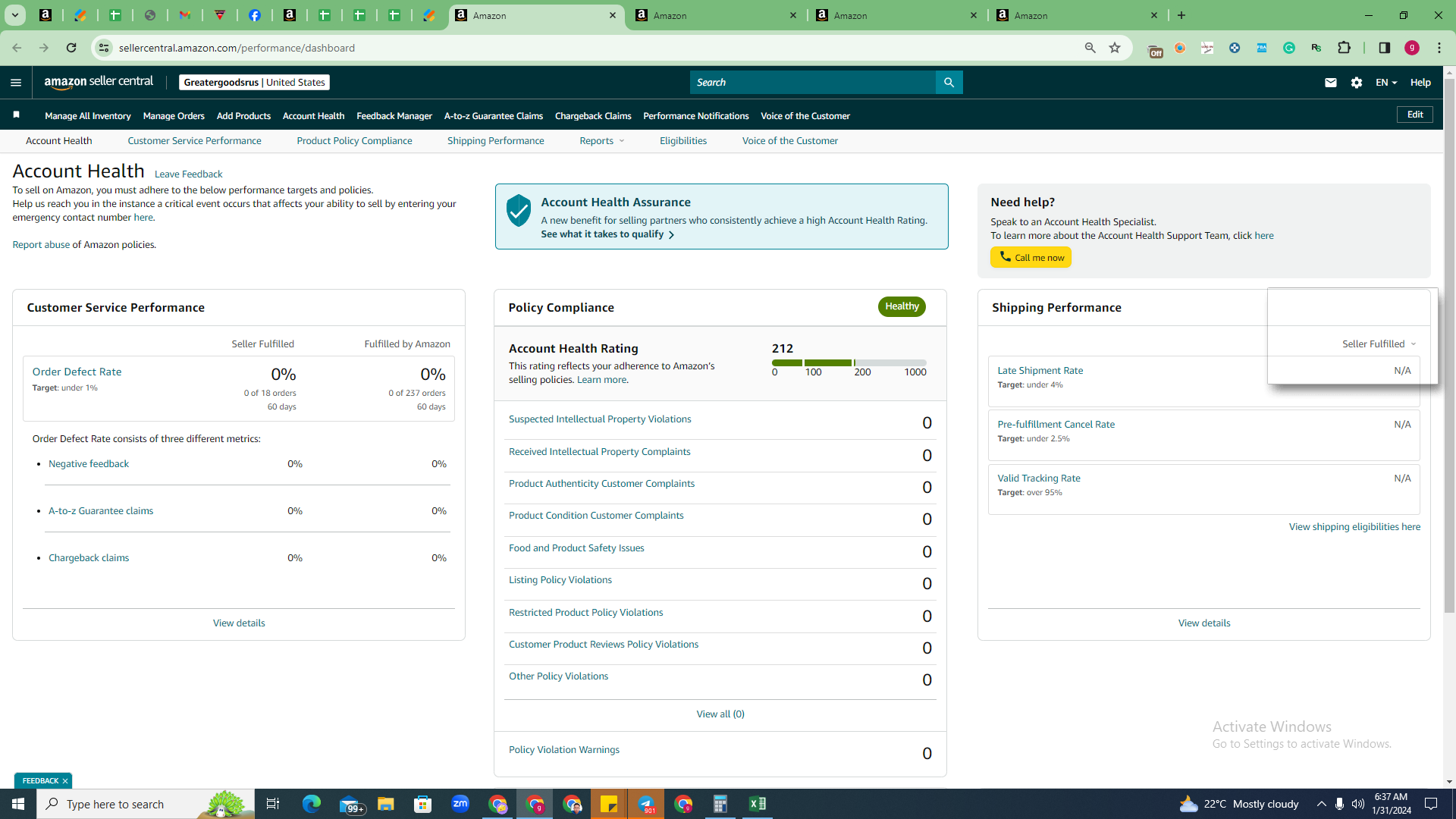Image resolution: width=1456 pixels, height=819 pixels.
Task: Open Microsoft Edge from the taskbar
Action: click(311, 804)
